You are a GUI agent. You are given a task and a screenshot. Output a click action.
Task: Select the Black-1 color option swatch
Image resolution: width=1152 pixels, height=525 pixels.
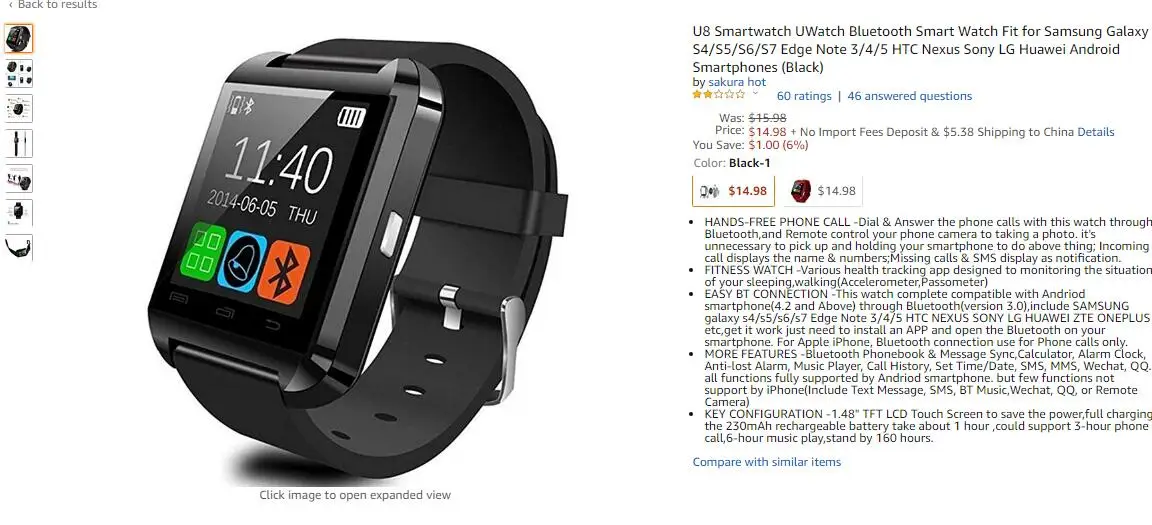click(x=733, y=191)
